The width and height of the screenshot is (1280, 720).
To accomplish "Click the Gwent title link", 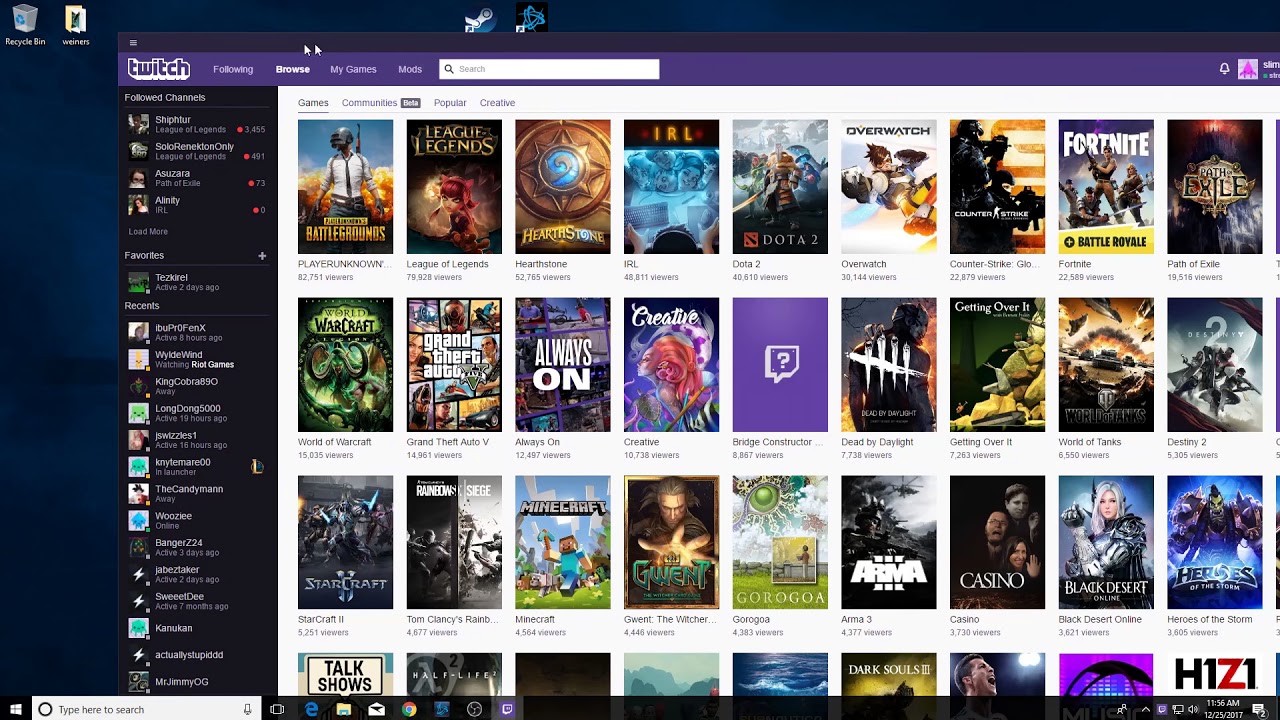I will 670,619.
